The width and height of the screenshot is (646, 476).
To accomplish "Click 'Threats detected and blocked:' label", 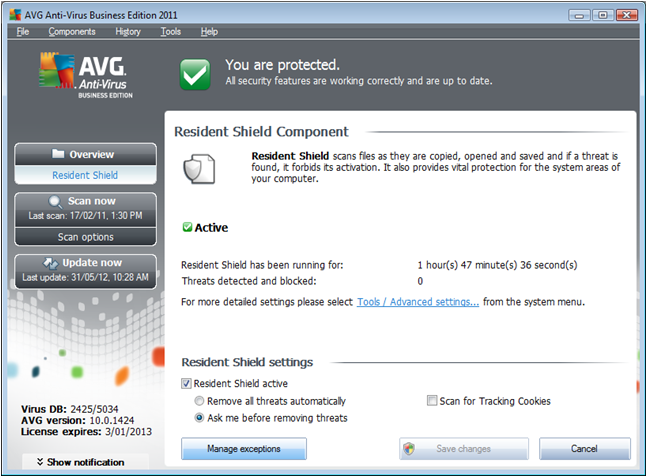I will tap(249, 281).
